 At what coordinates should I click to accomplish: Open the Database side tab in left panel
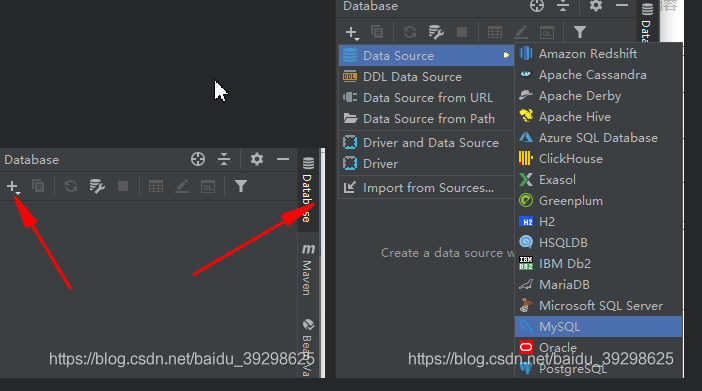(x=308, y=190)
